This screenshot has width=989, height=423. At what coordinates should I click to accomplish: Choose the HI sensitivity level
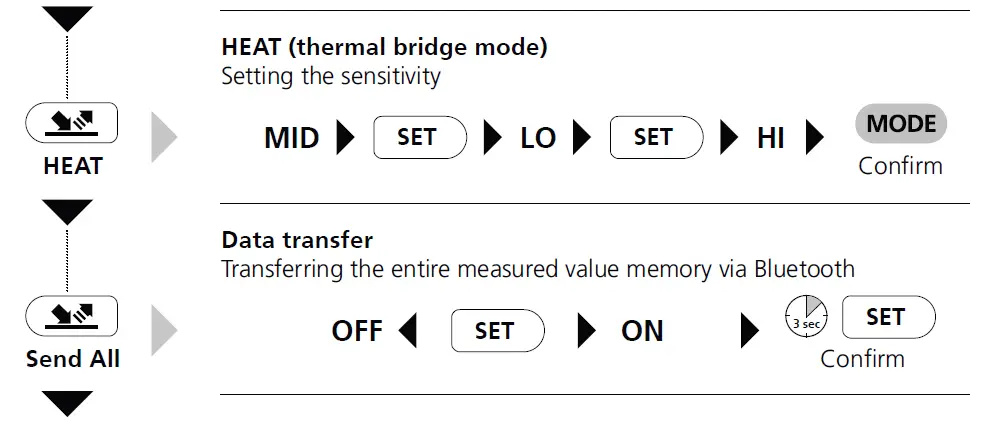(770, 138)
